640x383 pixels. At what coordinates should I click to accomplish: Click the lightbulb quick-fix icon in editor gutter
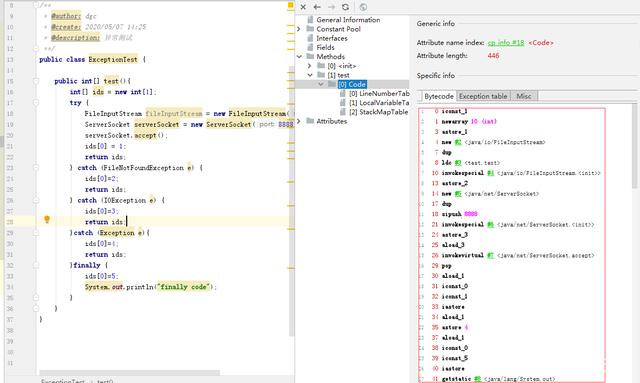pyautogui.click(x=47, y=219)
